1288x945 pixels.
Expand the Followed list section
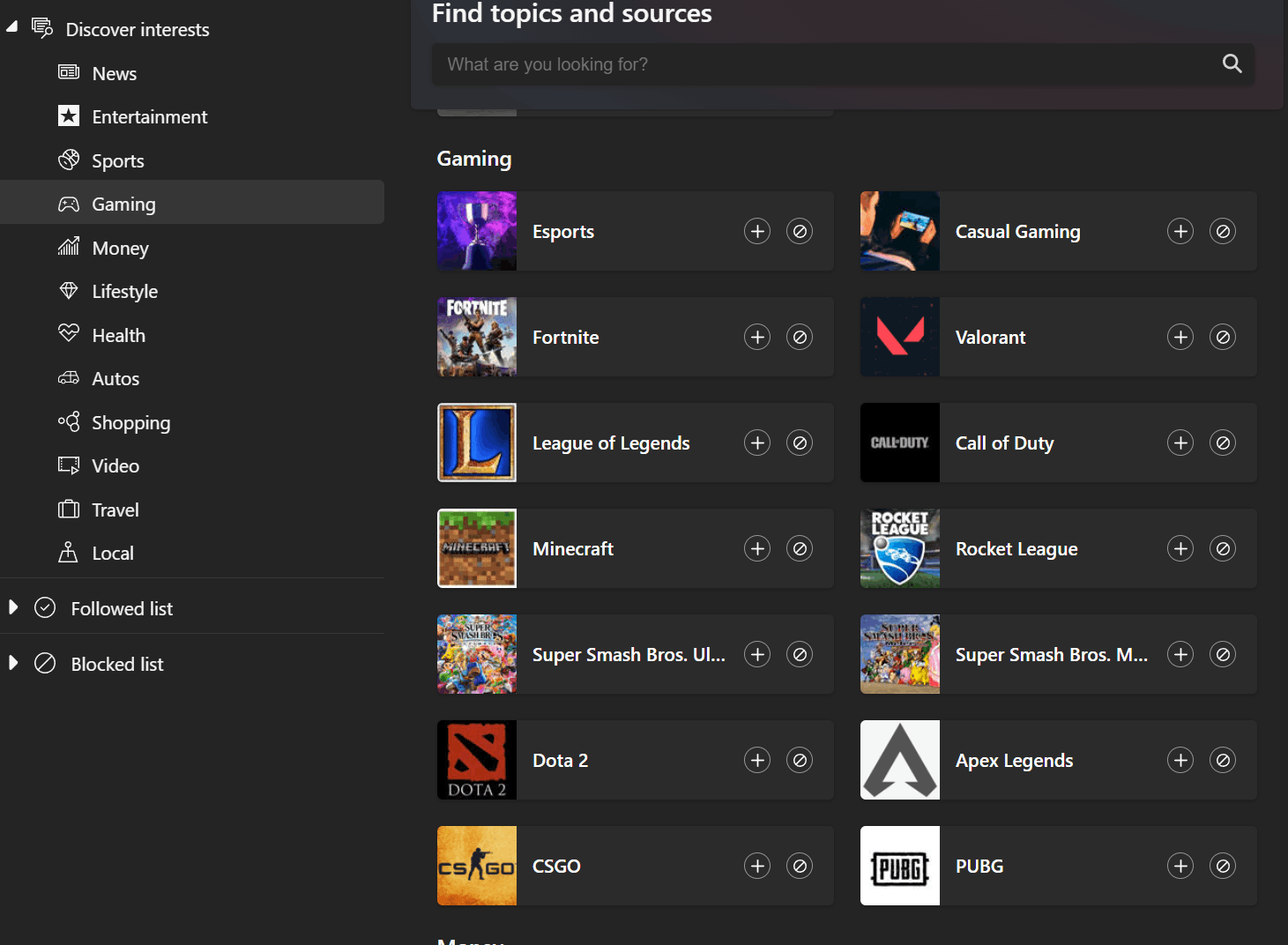(12, 607)
